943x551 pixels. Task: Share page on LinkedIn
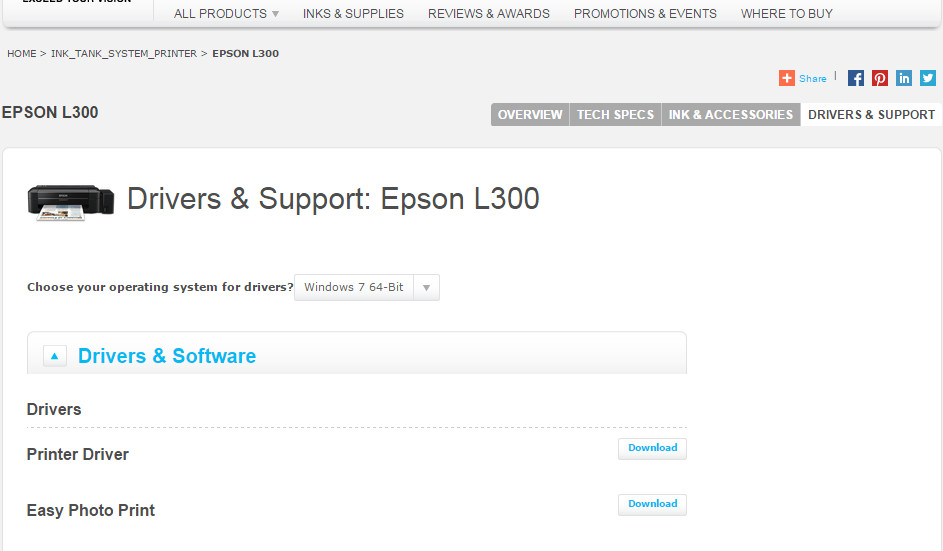coord(904,78)
